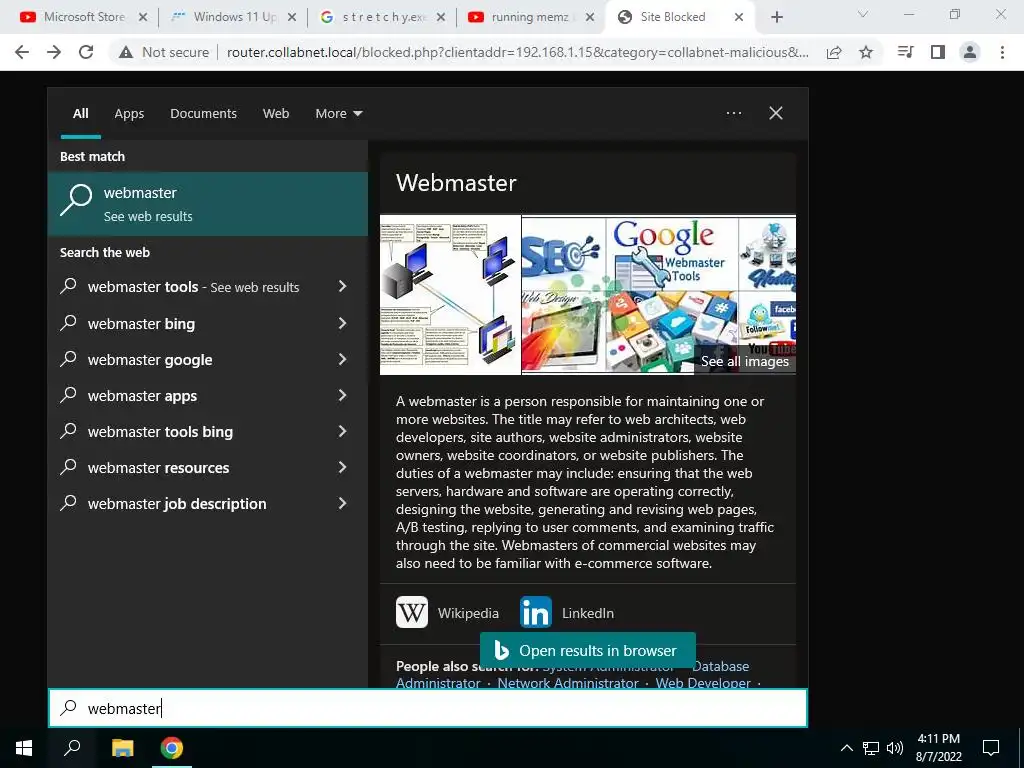Open the tab search dropdown in Chrome
This screenshot has width=1024, height=768.
863,14
